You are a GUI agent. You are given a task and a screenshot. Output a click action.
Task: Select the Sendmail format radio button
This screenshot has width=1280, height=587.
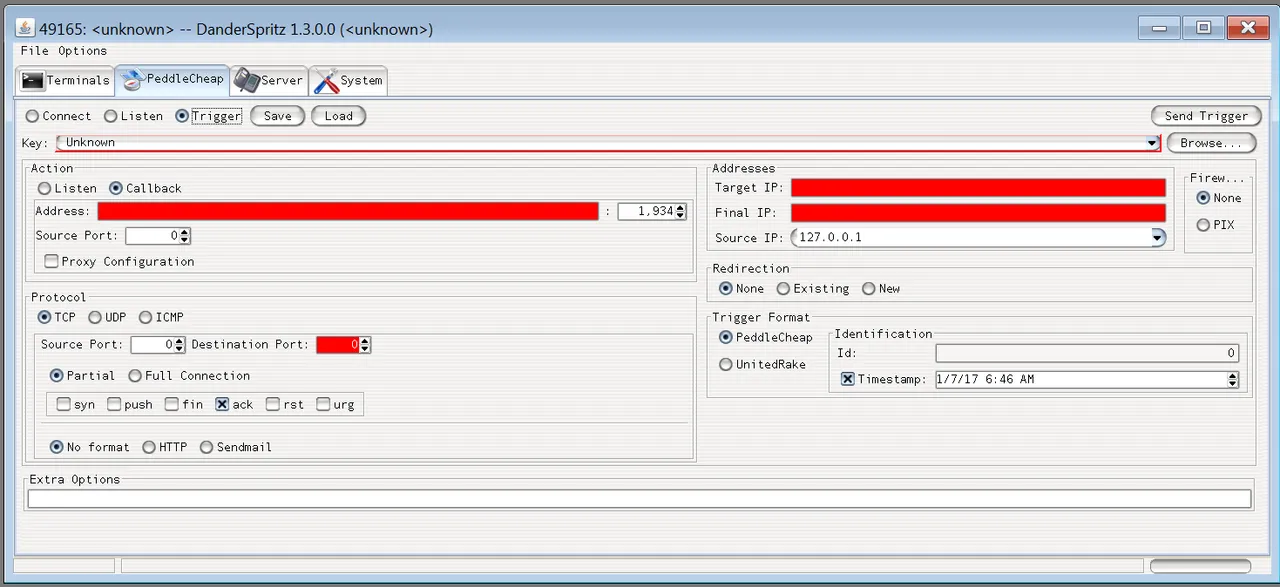pos(207,447)
